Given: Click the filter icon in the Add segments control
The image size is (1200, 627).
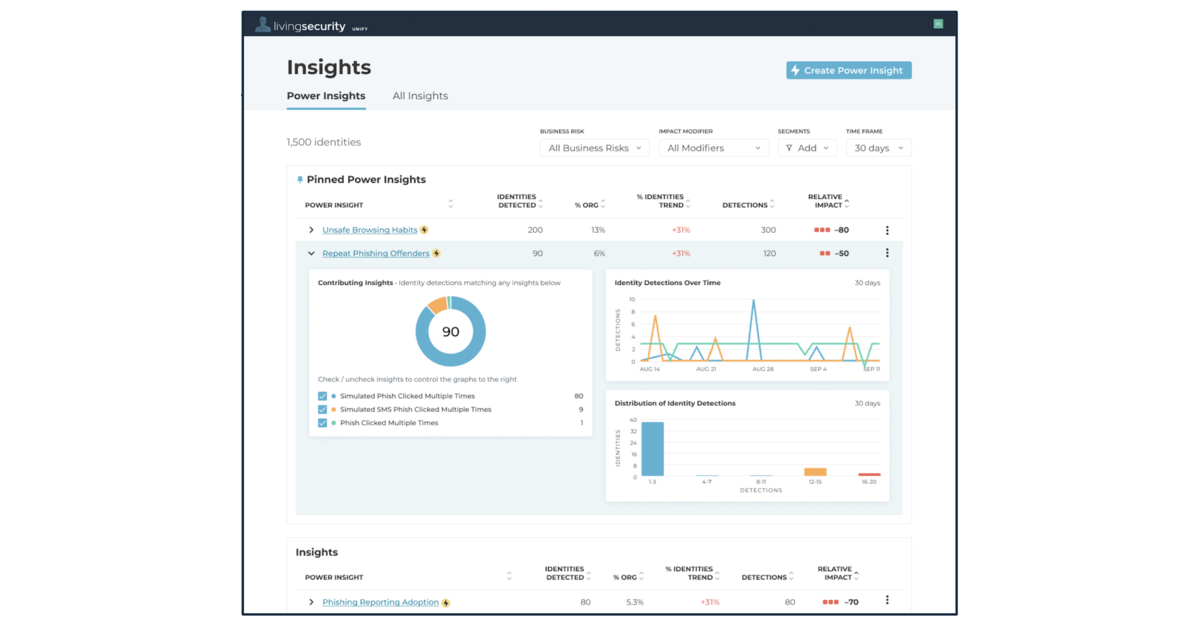Looking at the screenshot, I should coord(790,147).
